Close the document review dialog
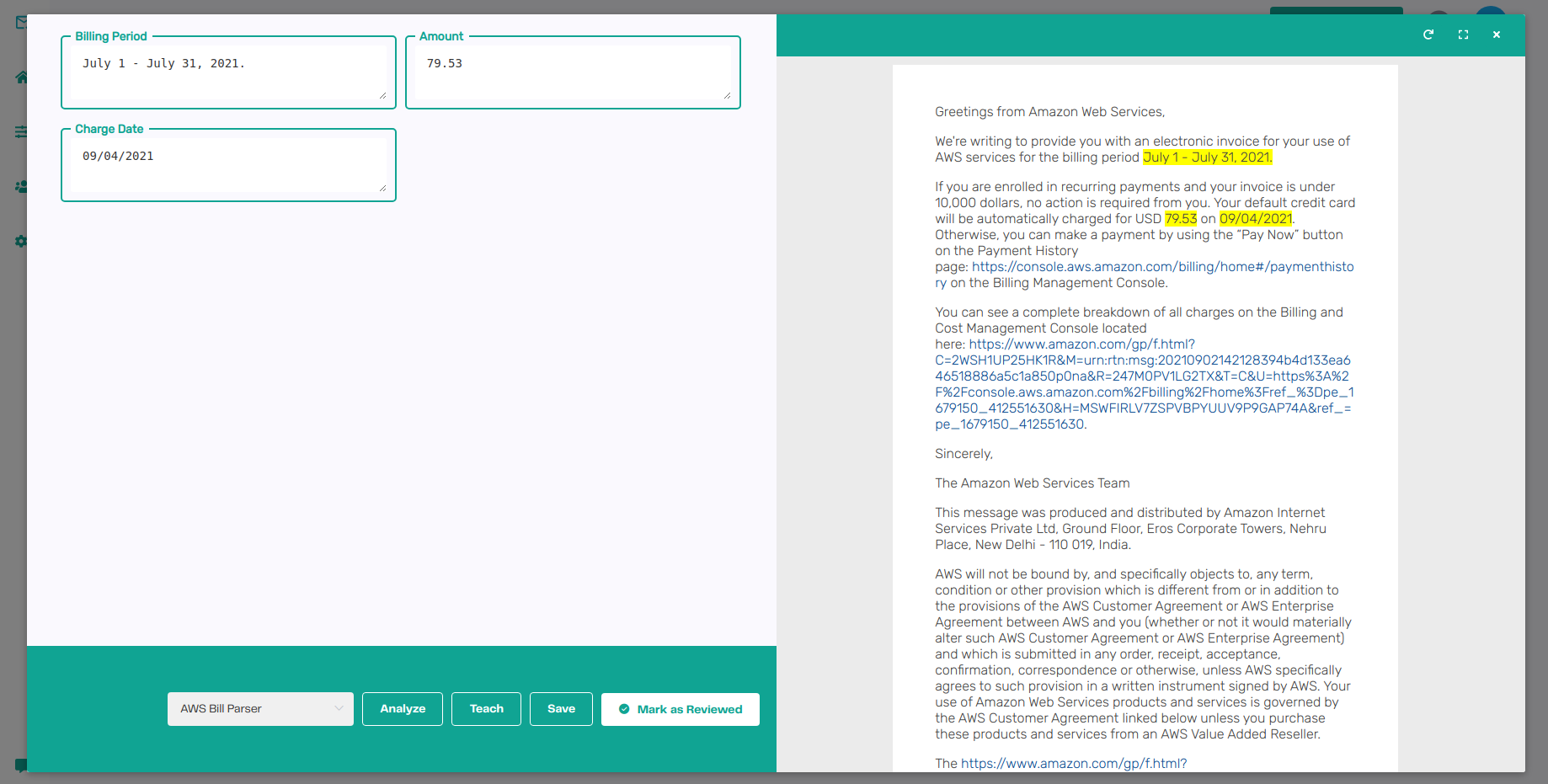The width and height of the screenshot is (1548, 784). click(1497, 35)
